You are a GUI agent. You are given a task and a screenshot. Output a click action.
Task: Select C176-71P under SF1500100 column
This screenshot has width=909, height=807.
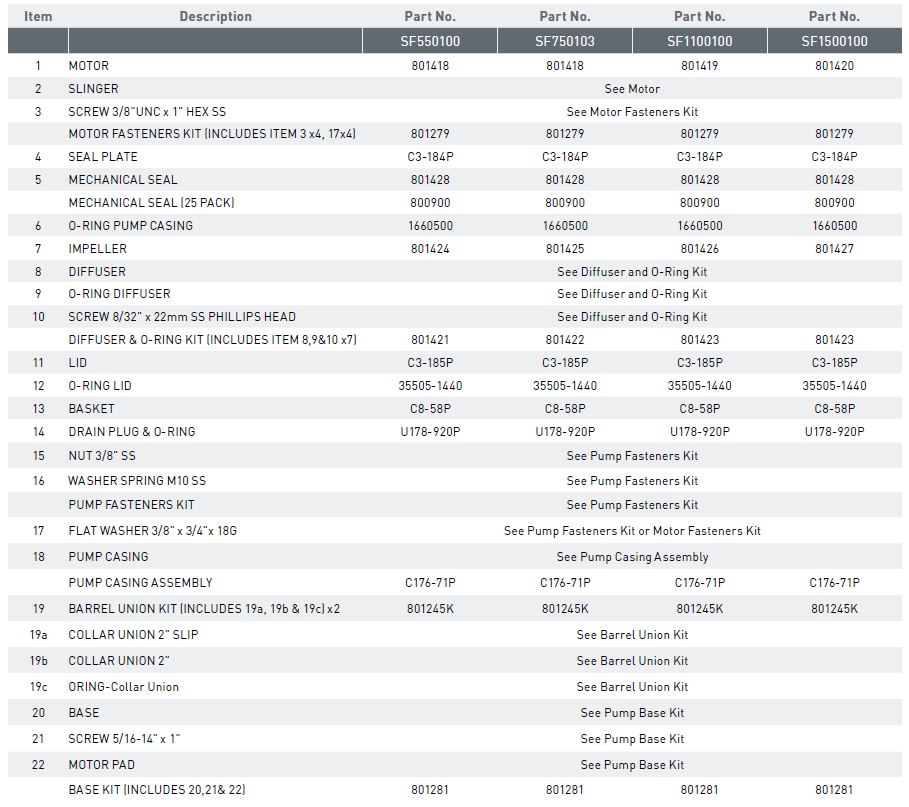(x=834, y=583)
